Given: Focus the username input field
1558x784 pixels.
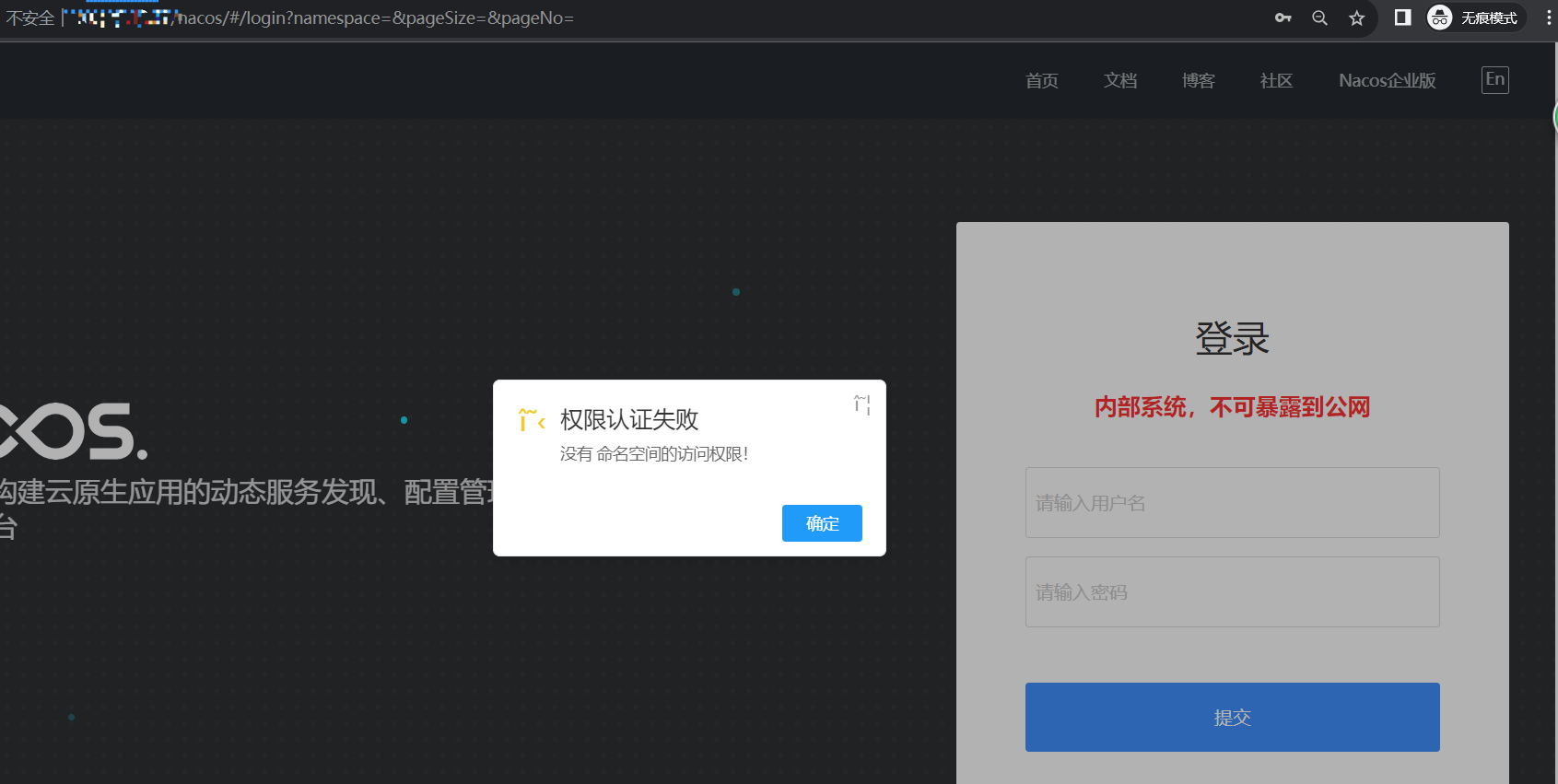Looking at the screenshot, I should [x=1232, y=502].
